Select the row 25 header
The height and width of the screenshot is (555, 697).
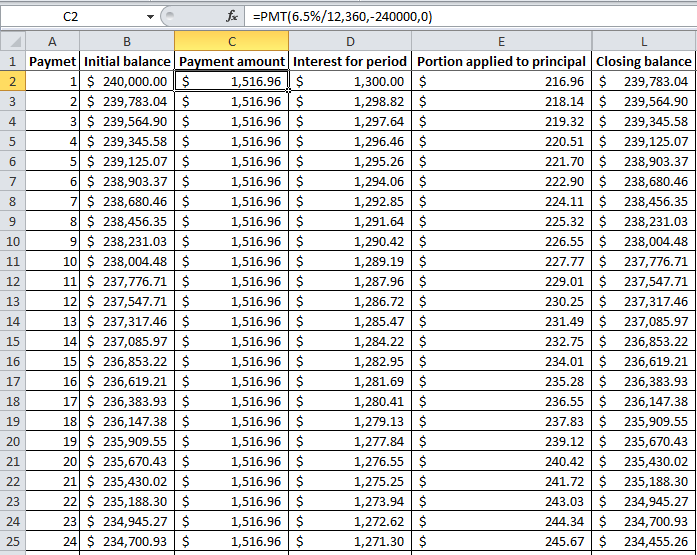tap(12, 541)
